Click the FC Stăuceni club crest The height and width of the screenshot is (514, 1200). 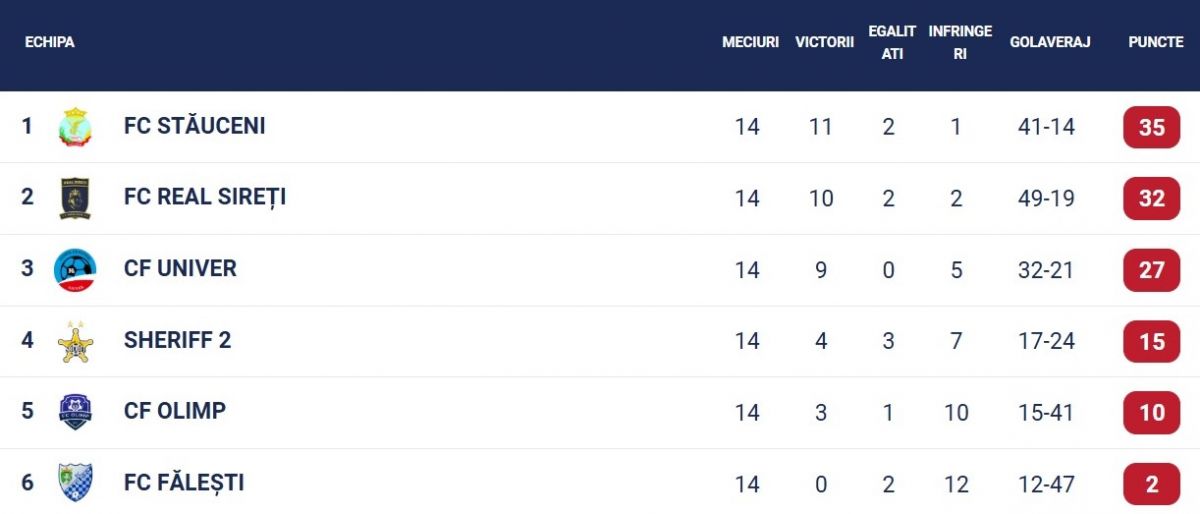pos(75,127)
